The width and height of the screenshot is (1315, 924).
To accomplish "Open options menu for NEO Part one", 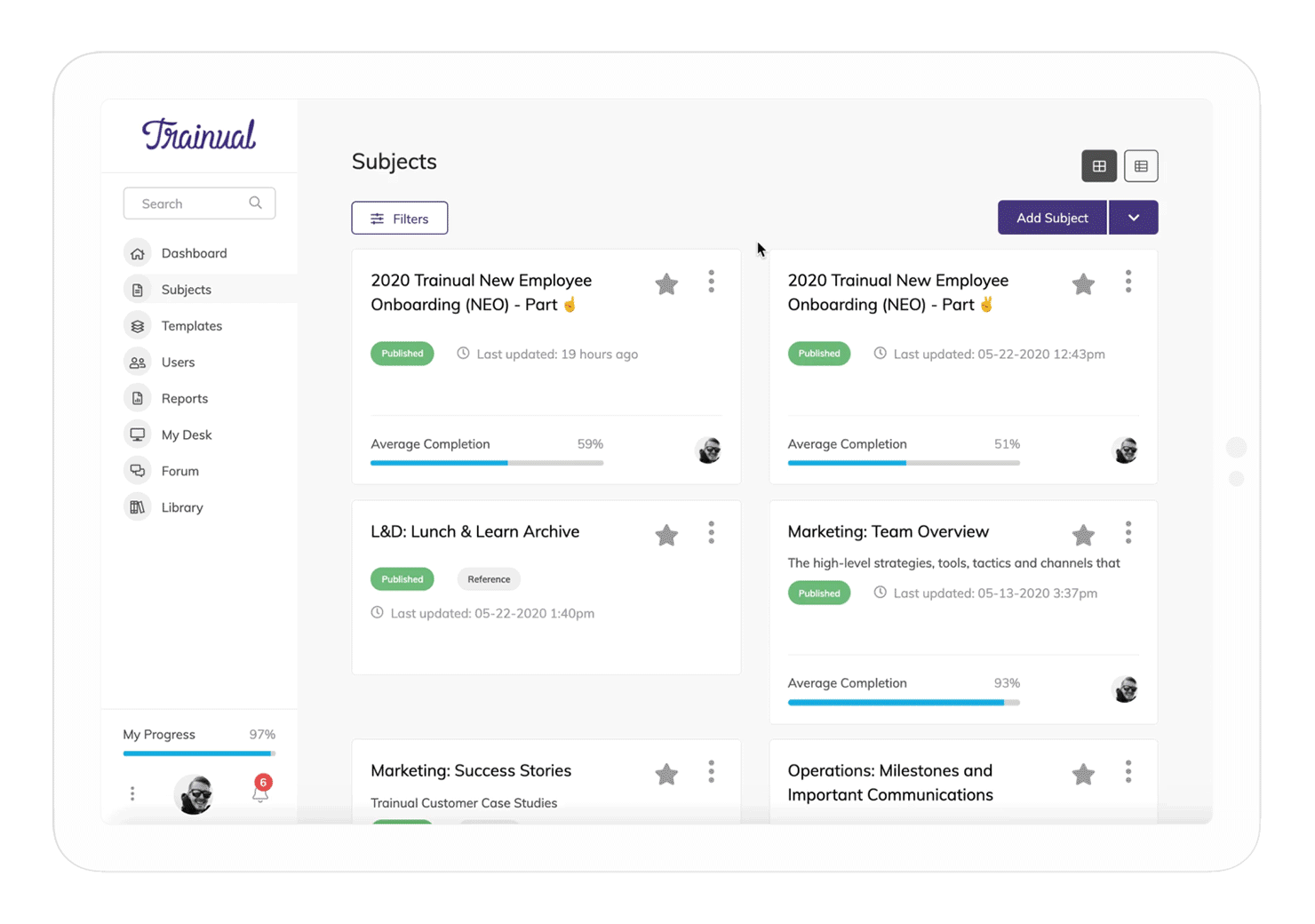I will coord(711,282).
